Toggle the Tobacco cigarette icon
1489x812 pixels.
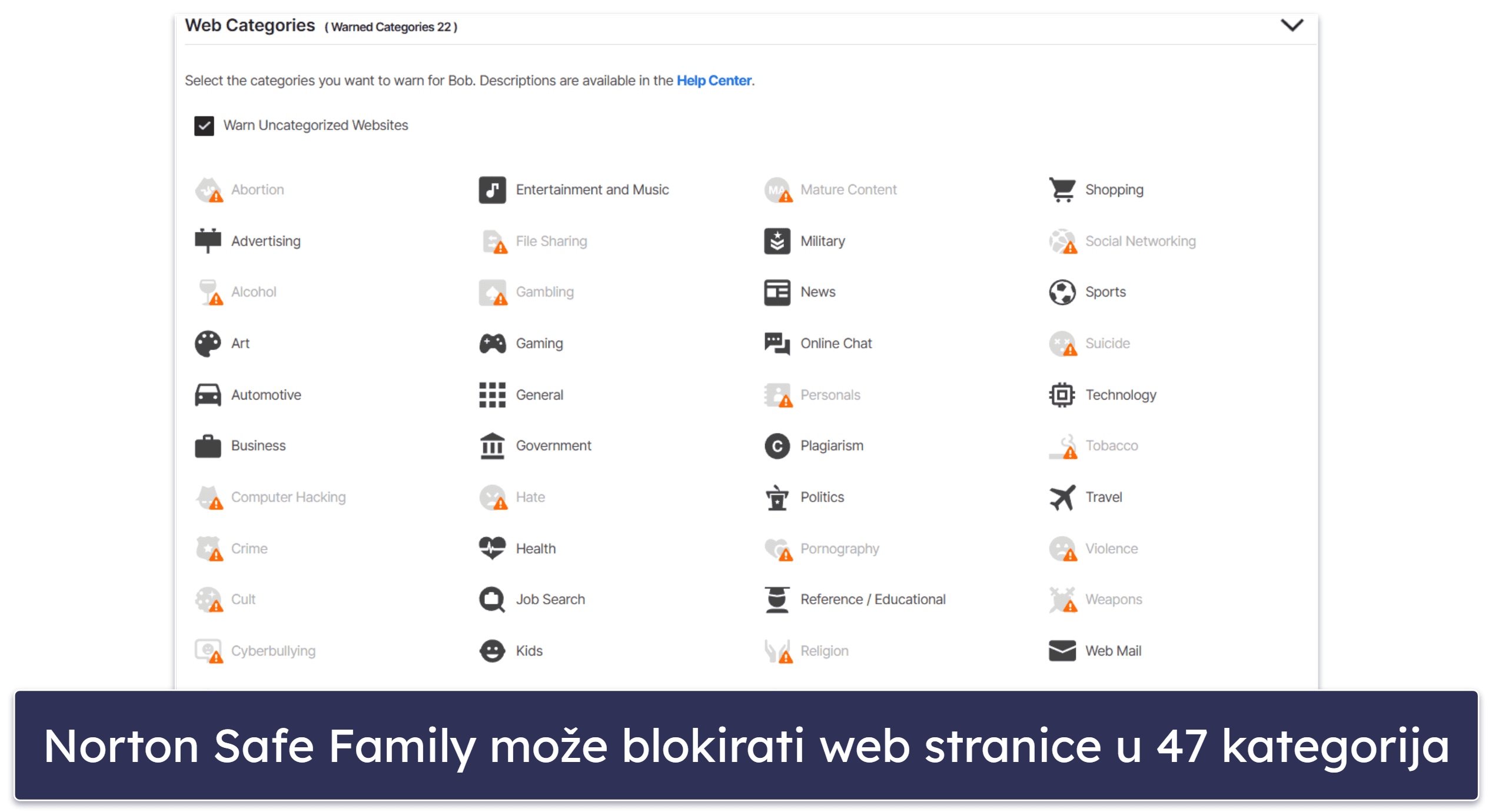click(1063, 447)
